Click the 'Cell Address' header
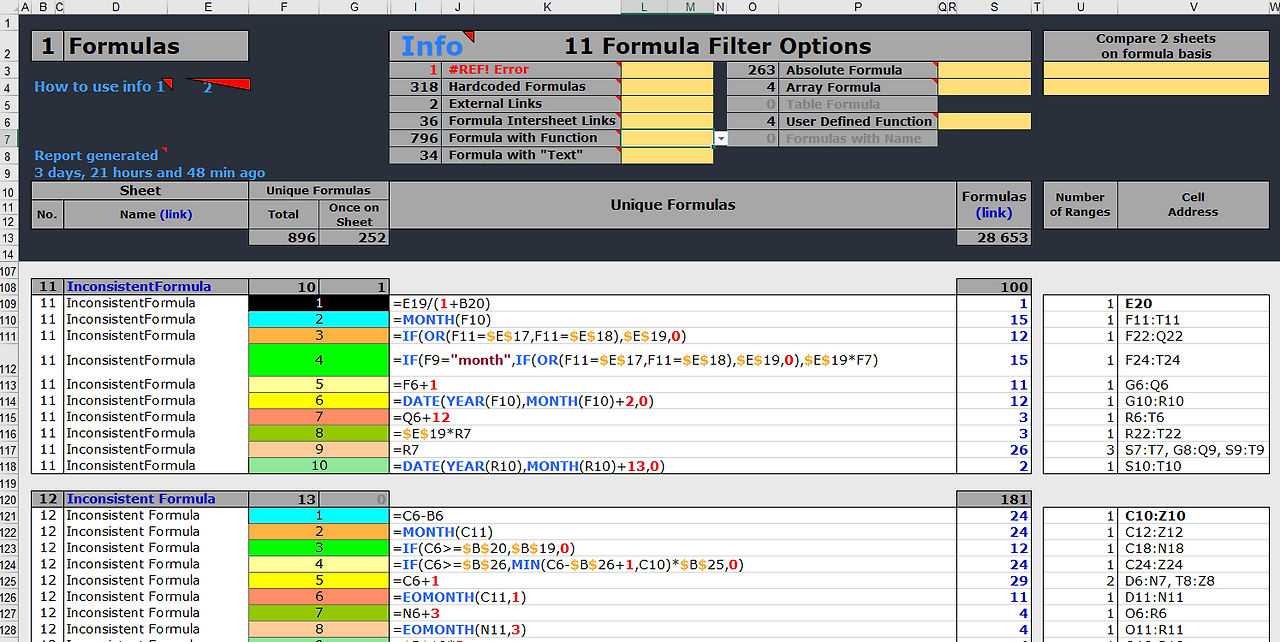Image resolution: width=1280 pixels, height=642 pixels. click(1193, 205)
